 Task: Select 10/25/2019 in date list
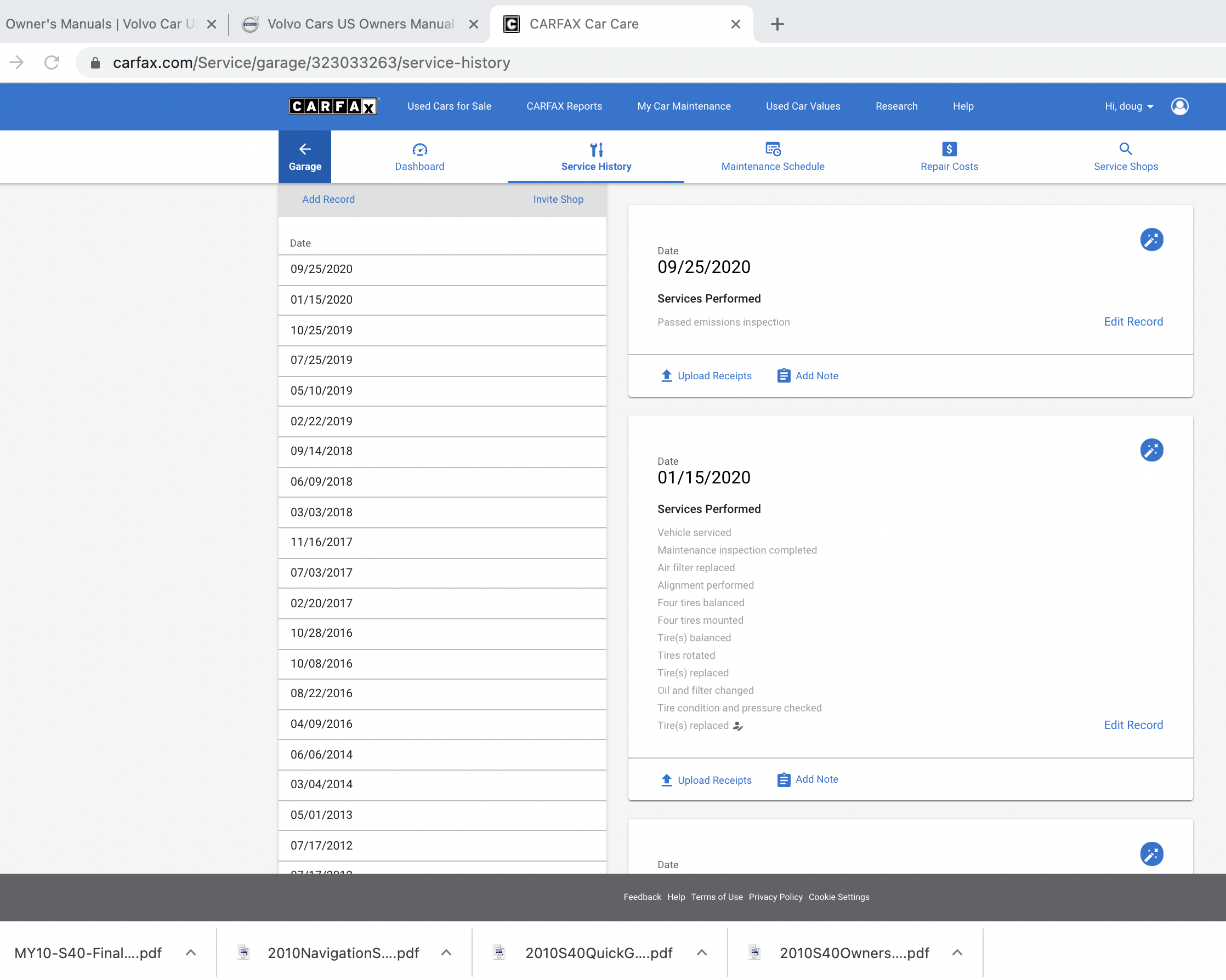click(442, 331)
